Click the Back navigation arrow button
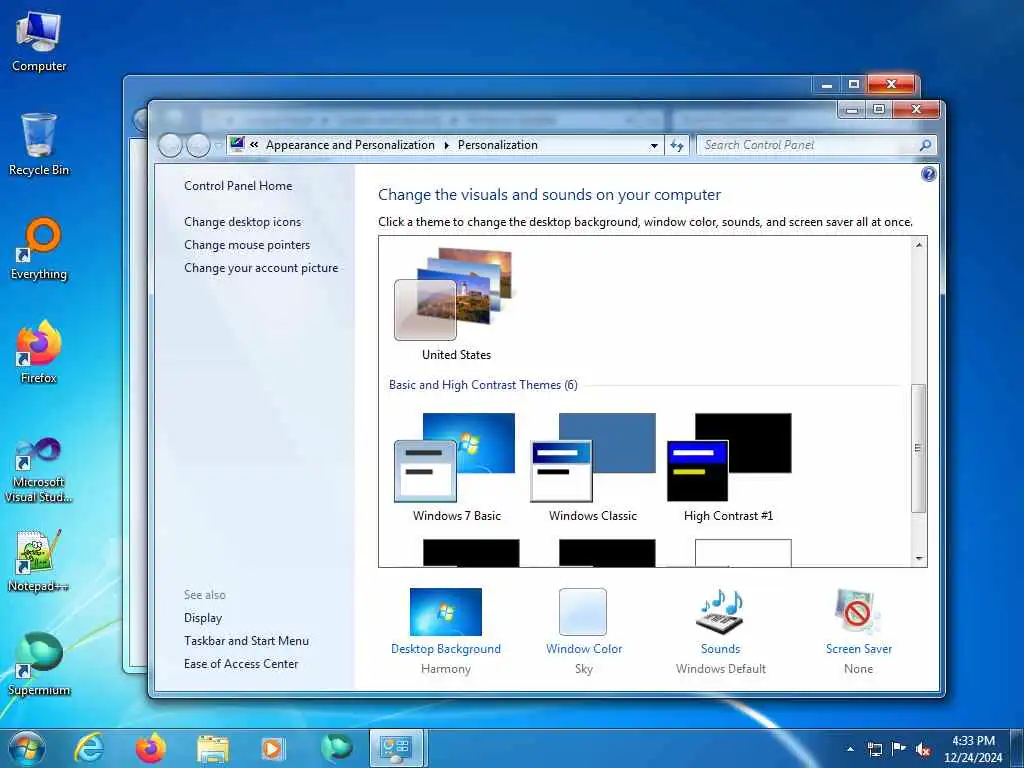The height and width of the screenshot is (768, 1024). (x=170, y=145)
